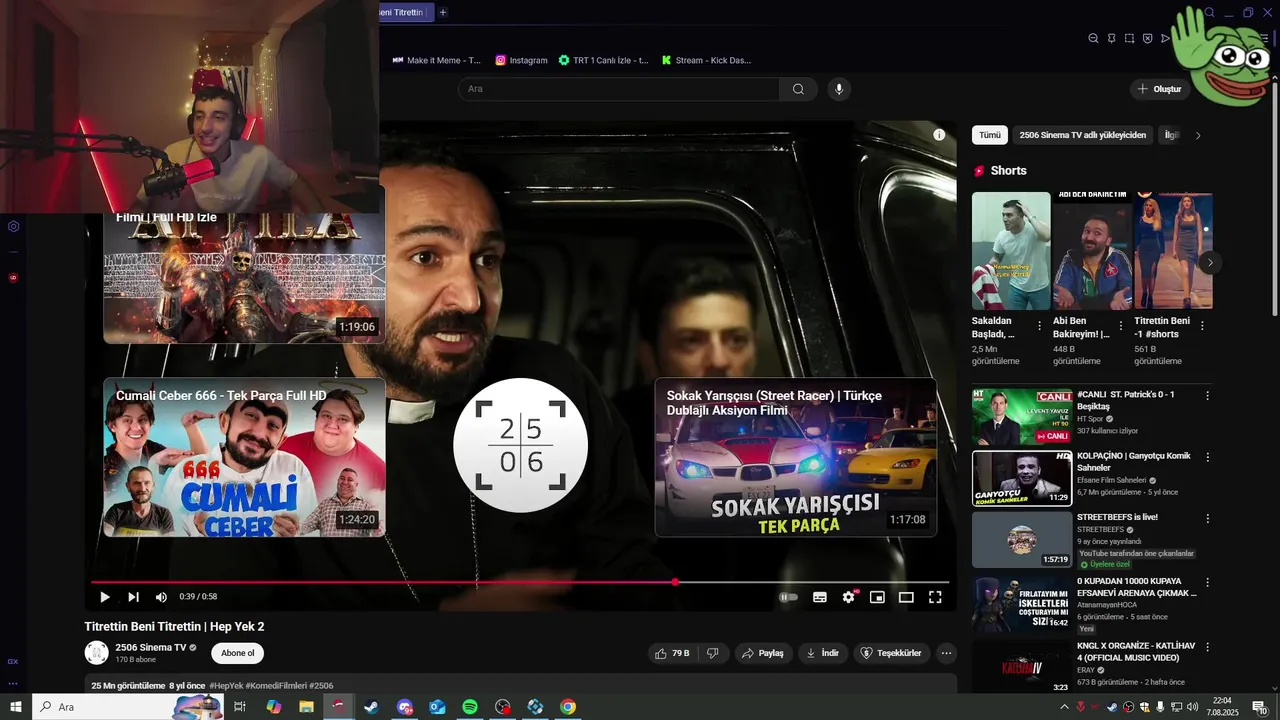Toggle the autoplay switch in player
1280x720 pixels.
[x=789, y=597]
